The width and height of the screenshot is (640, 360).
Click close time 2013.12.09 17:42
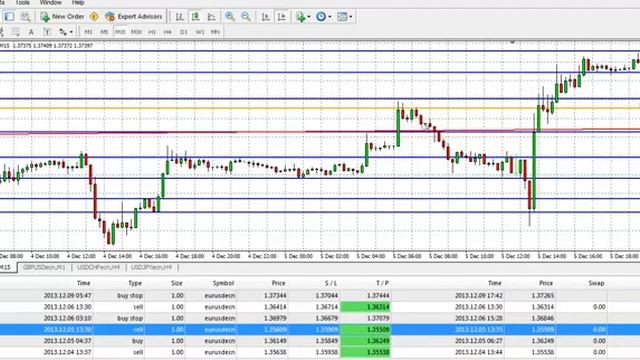pos(478,295)
